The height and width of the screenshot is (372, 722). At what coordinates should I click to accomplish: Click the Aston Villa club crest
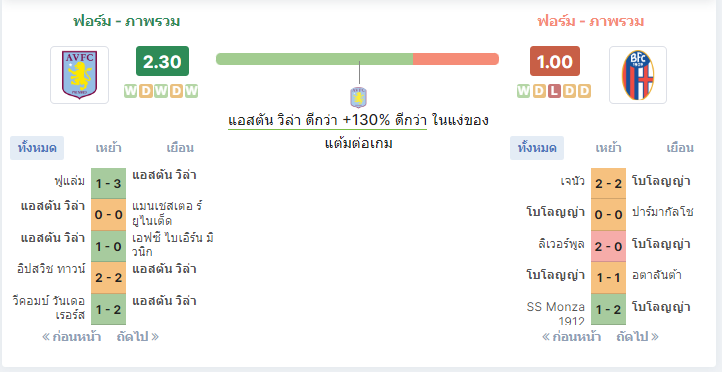click(x=80, y=75)
